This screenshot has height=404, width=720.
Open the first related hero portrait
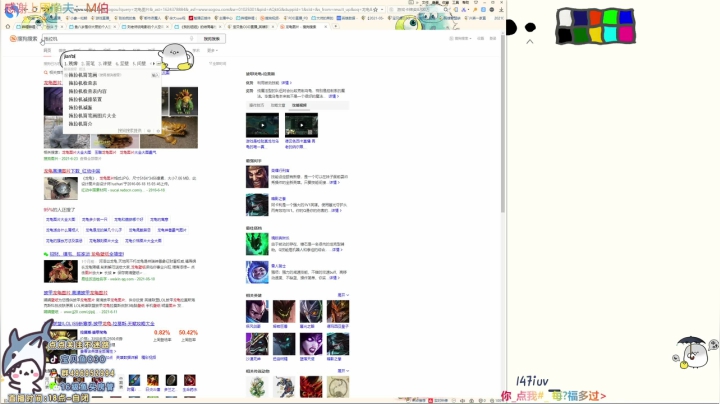tap(257, 311)
